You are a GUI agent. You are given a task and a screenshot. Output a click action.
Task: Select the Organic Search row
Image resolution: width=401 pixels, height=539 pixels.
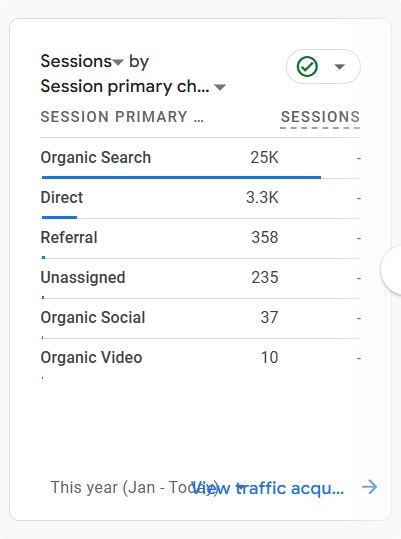click(201, 158)
